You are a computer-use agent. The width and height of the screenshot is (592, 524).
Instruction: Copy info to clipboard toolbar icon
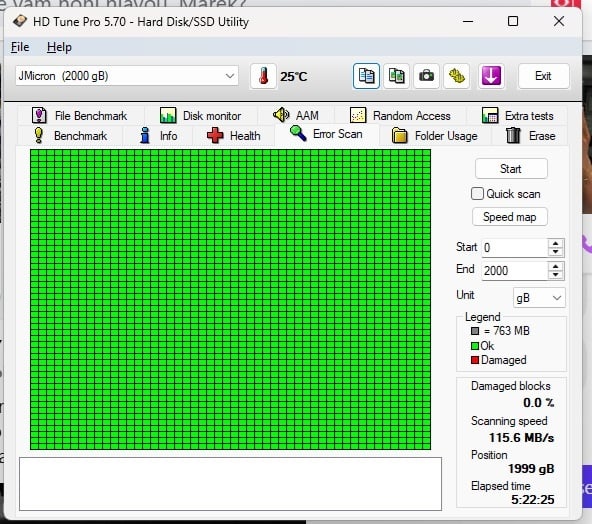(x=366, y=76)
